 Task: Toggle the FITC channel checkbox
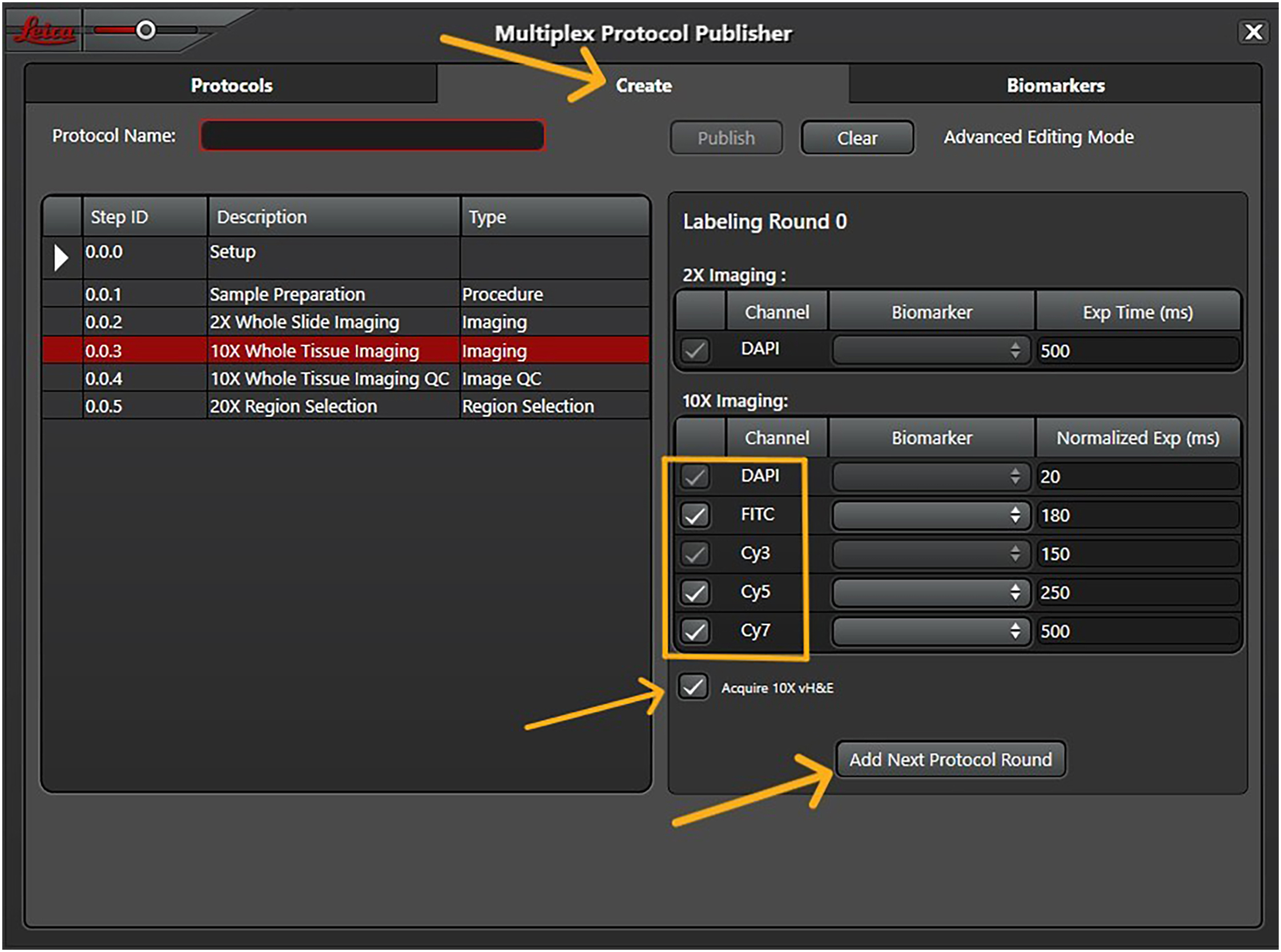(x=694, y=515)
